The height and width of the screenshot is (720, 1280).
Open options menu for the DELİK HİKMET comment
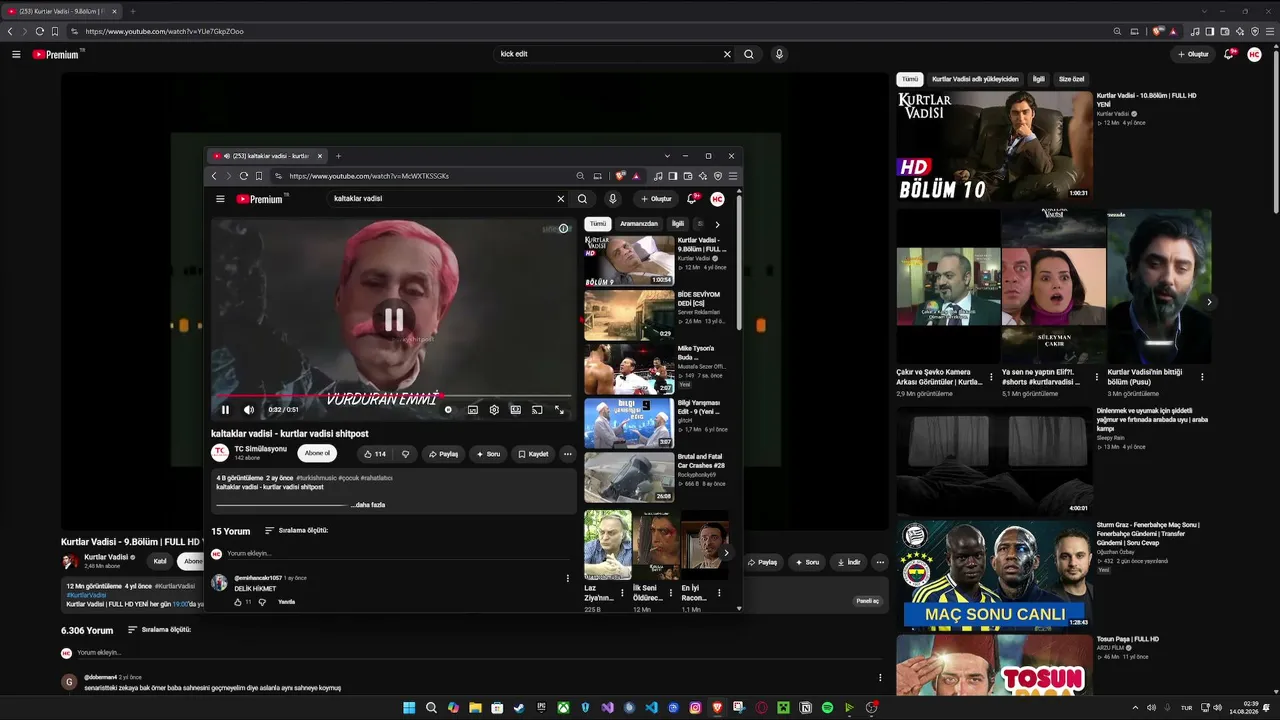tap(568, 578)
